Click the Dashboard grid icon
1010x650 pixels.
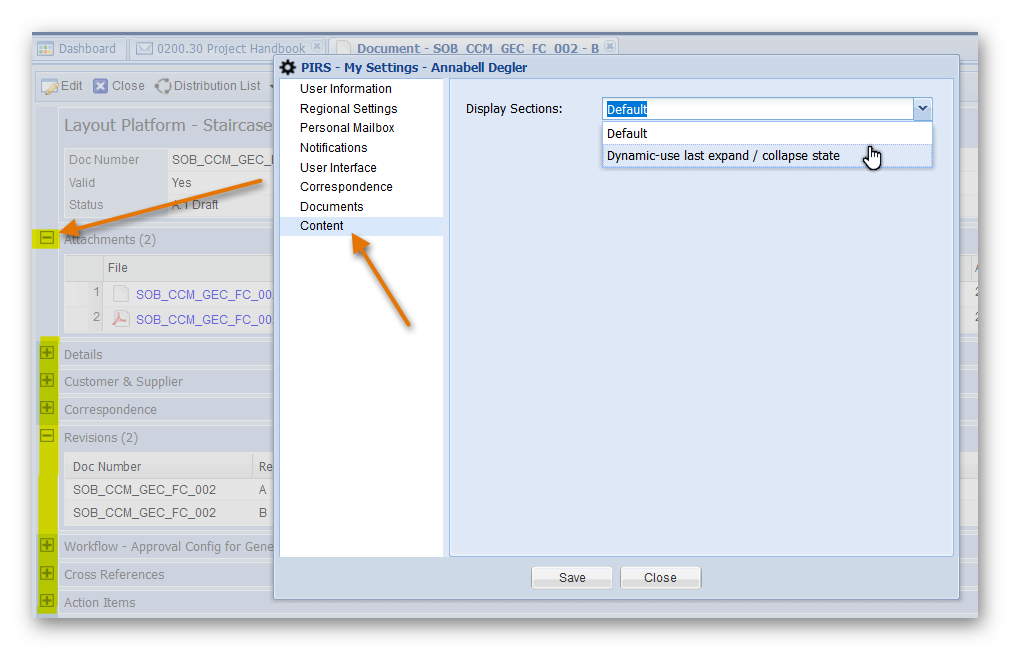(45, 48)
